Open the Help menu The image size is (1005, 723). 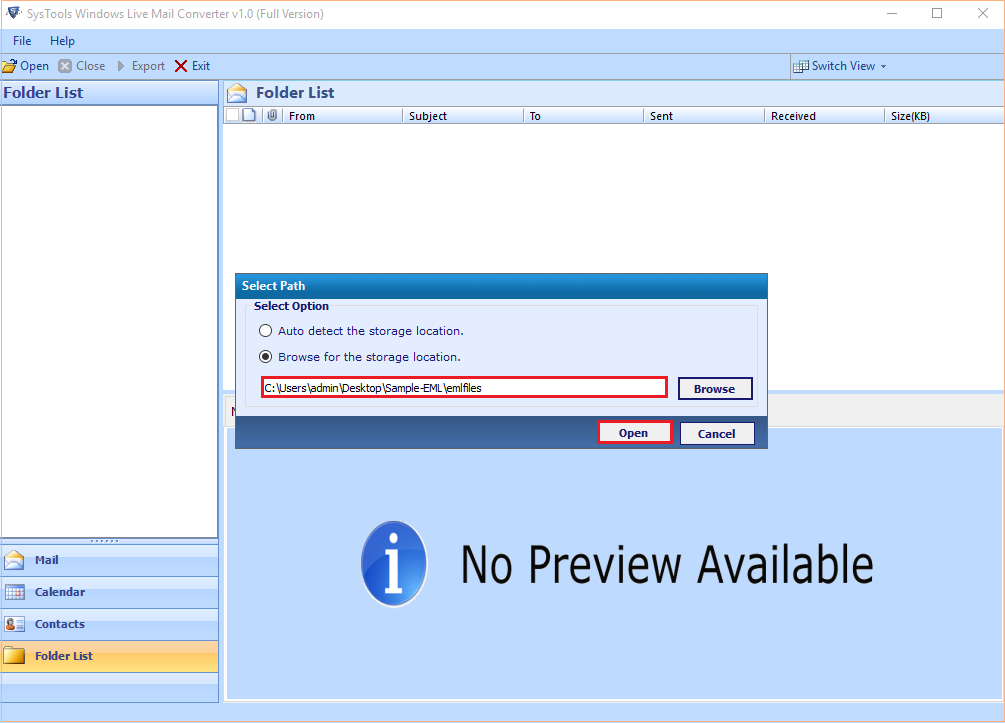tap(62, 41)
